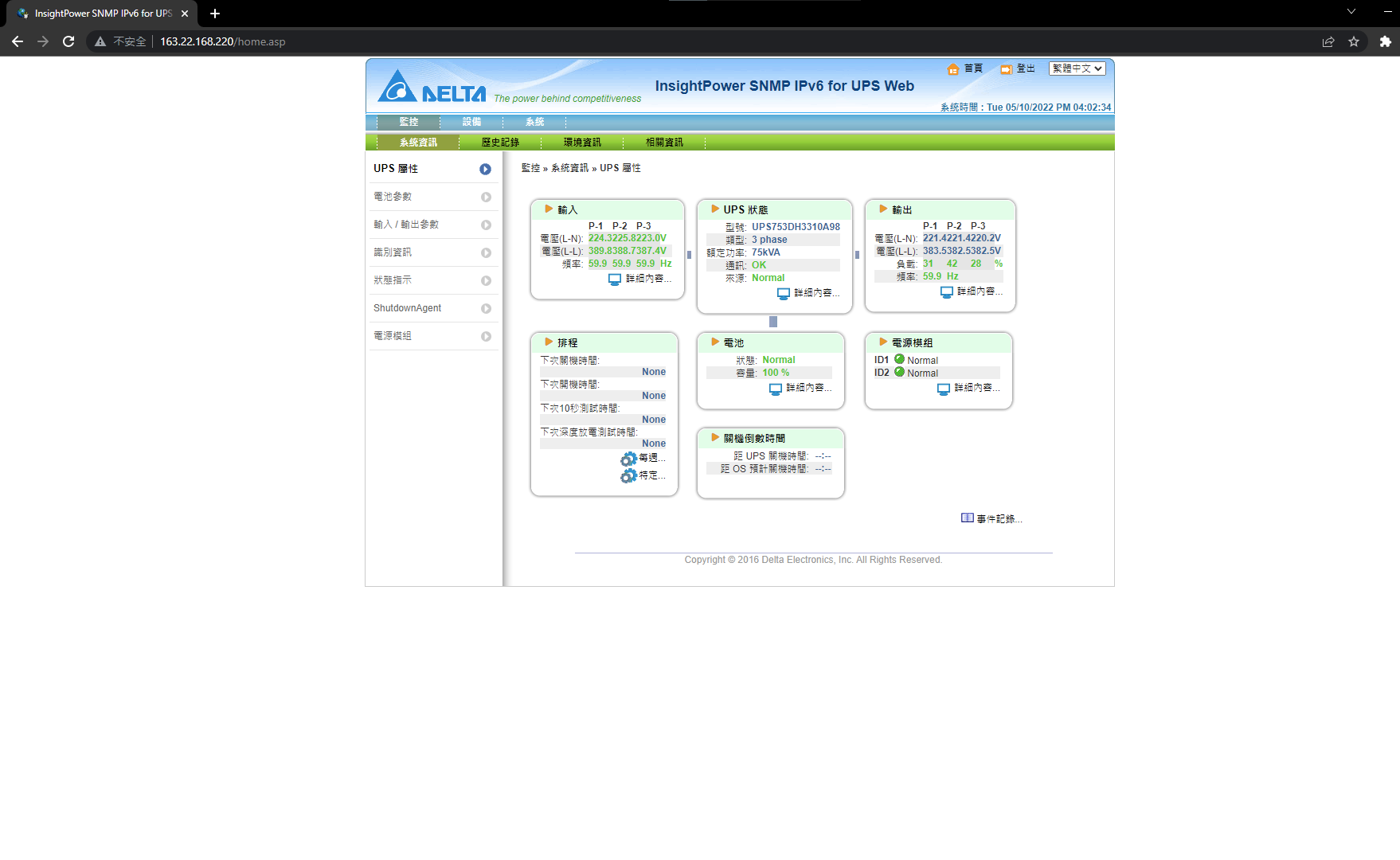Select the 環境資訊 submenu tab
Viewport: 1400px width, 860px height.
(582, 143)
